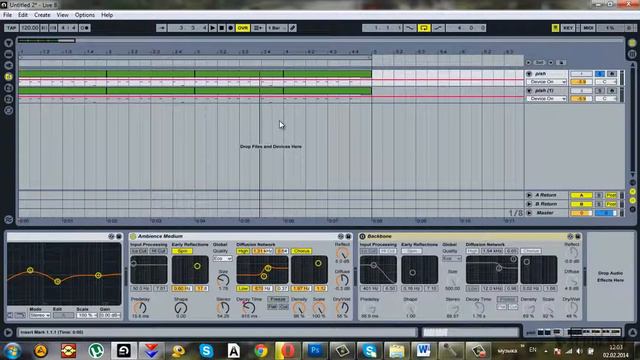
Task: Click the tempo field showing 120.00
Action: pos(29,28)
